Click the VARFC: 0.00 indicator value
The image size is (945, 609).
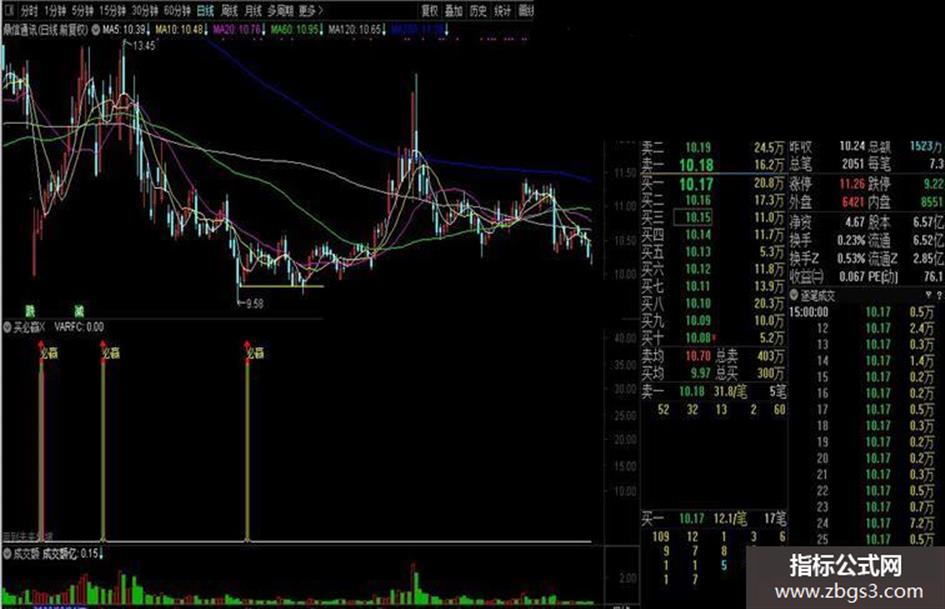coord(79,327)
